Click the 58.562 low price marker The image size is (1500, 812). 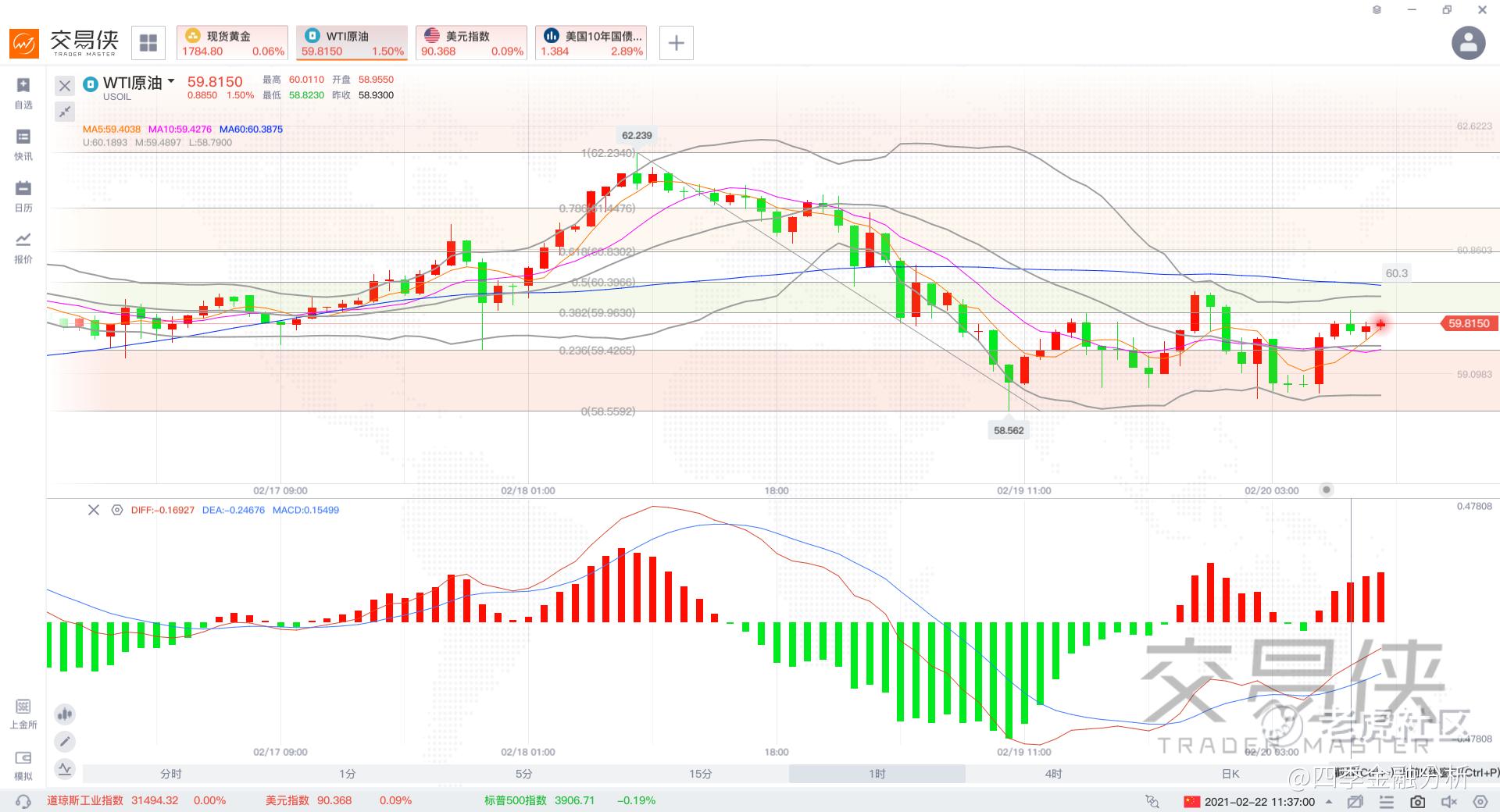point(1009,430)
